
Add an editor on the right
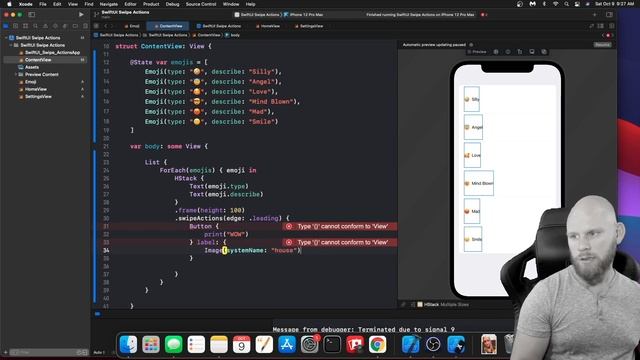611,26
